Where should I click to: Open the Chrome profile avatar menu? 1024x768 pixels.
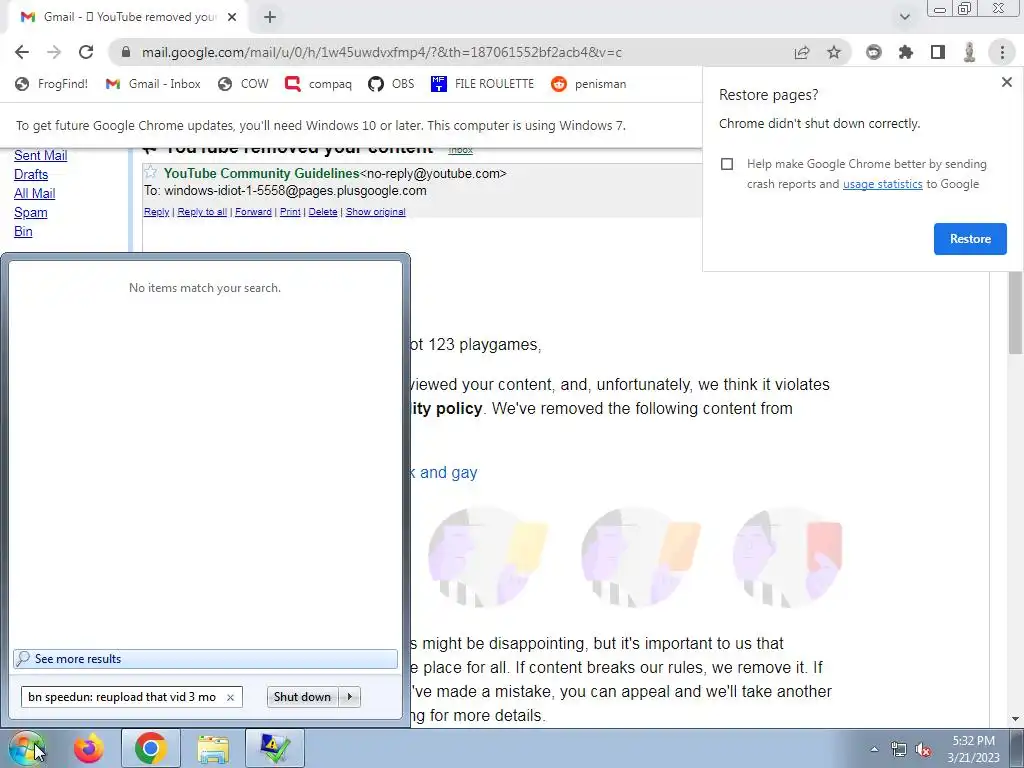coord(969,52)
